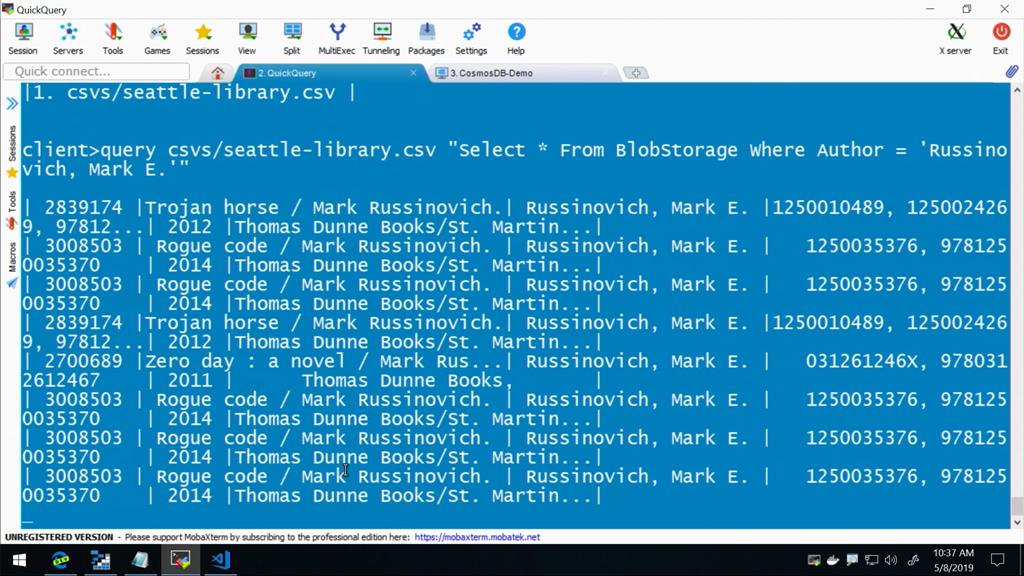1024x576 pixels.
Task: Open the Action Center notifications icon
Action: (x=997, y=560)
